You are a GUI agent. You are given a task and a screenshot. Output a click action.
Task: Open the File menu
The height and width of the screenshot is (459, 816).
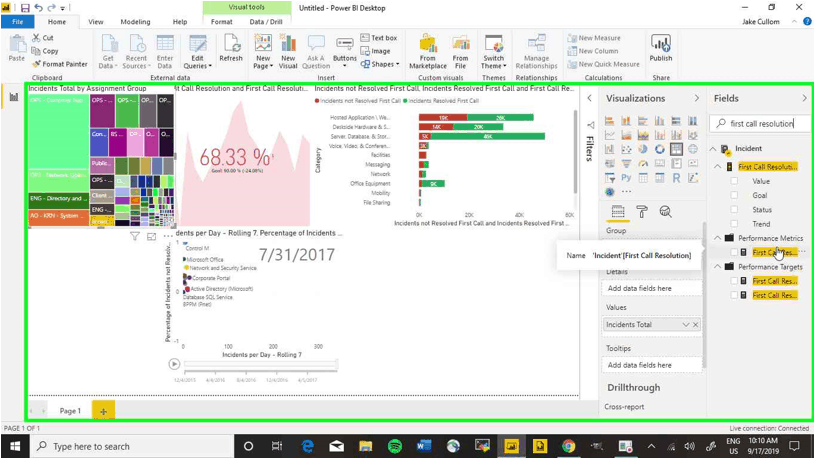[18, 22]
